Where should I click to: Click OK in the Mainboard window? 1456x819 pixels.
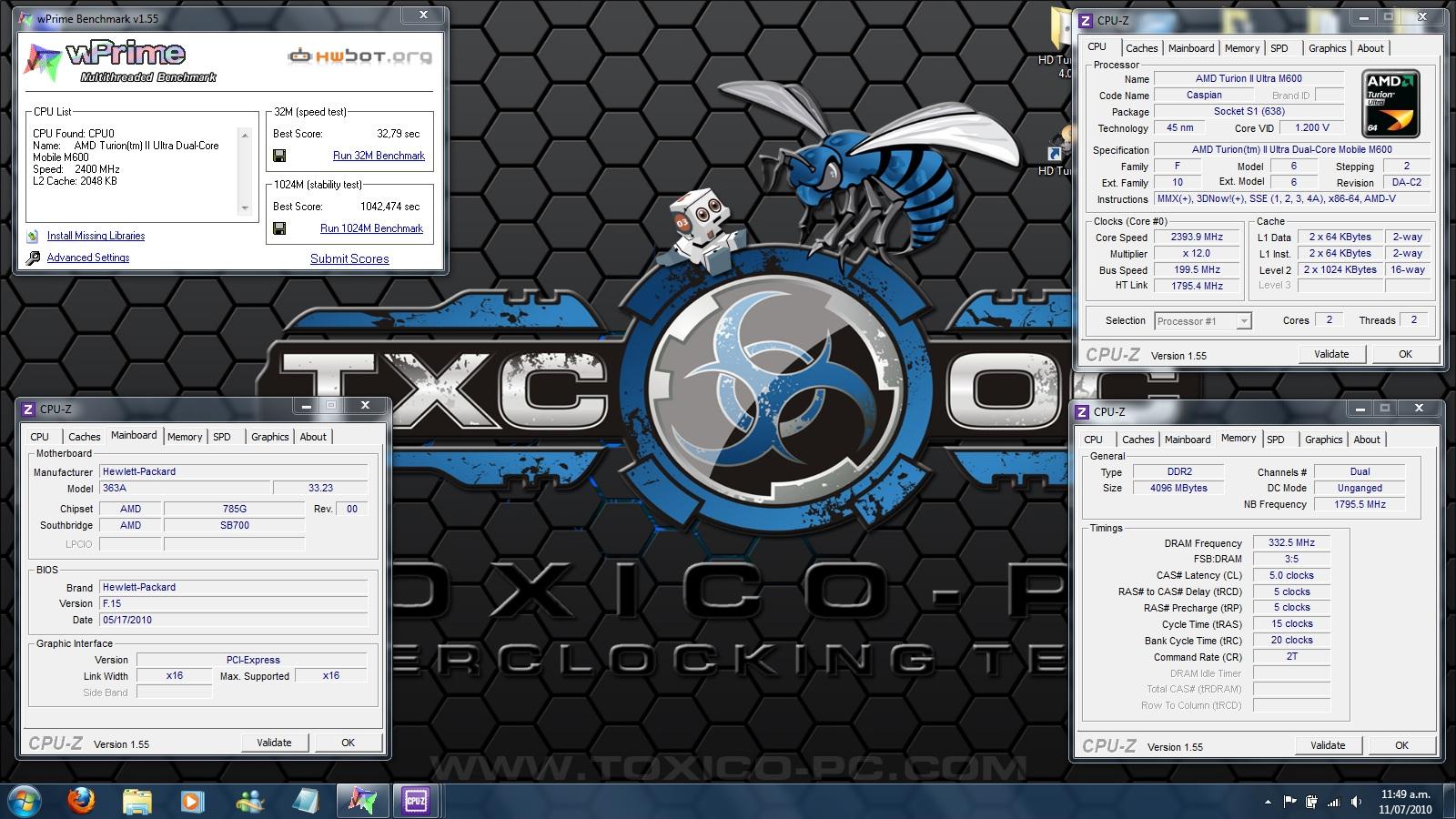click(348, 743)
